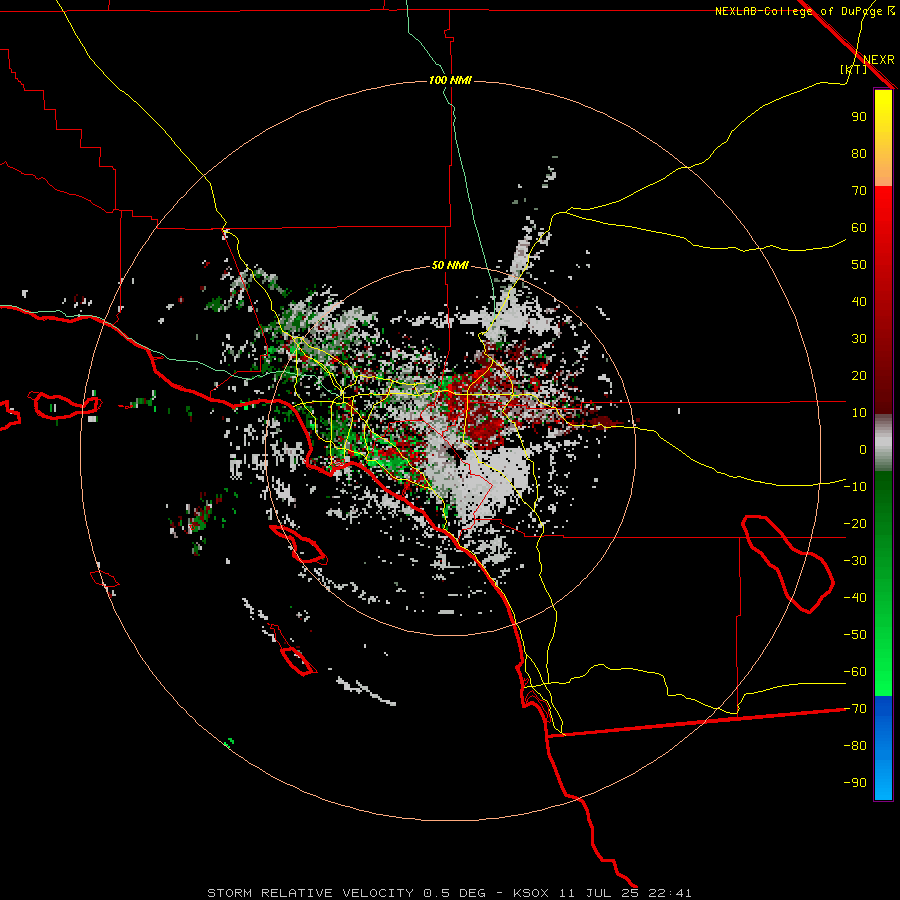The width and height of the screenshot is (900, 900).
Task: Click the 20 value on the velocity scale
Action: pyautogui.click(x=859, y=375)
